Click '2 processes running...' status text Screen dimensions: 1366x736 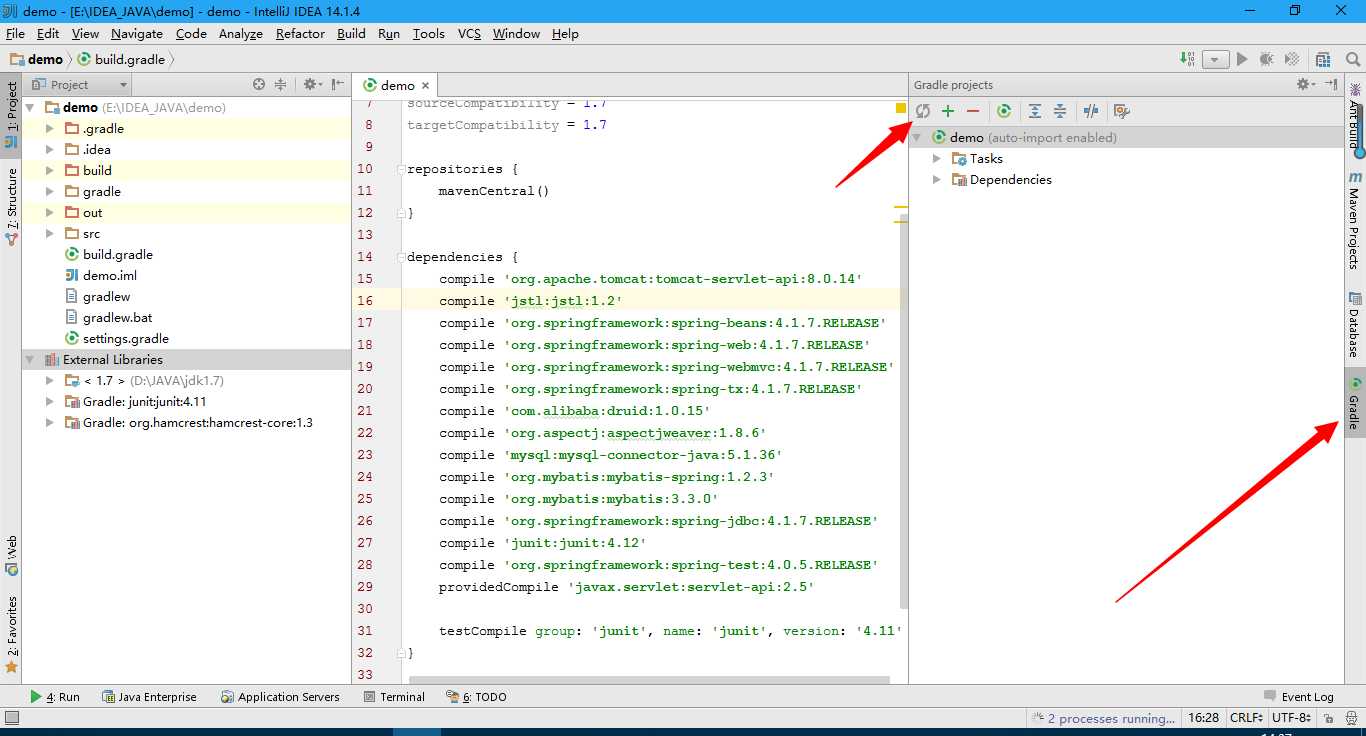[x=1111, y=718]
